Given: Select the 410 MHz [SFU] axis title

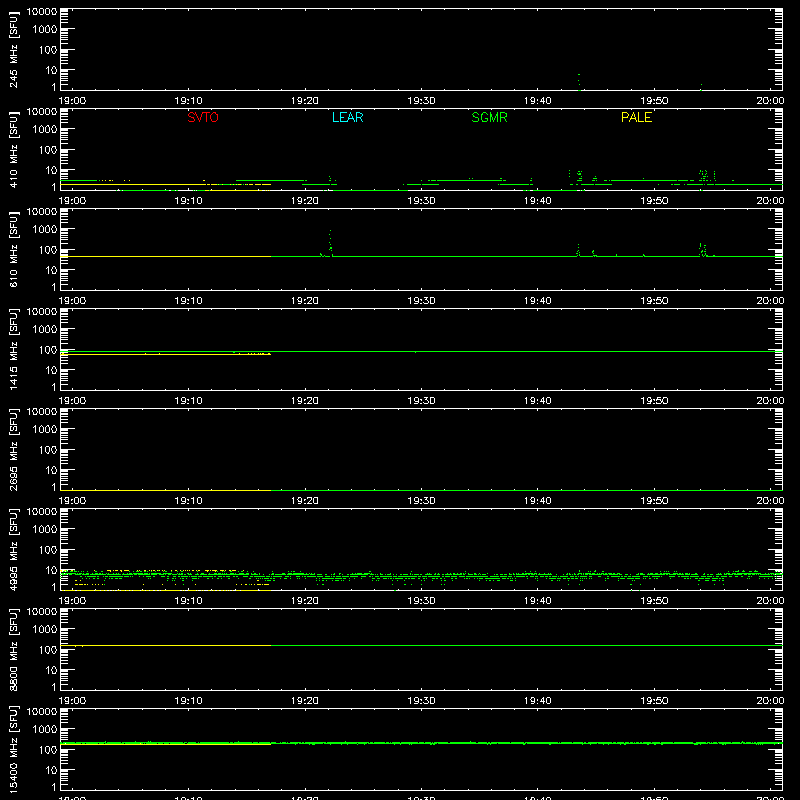Looking at the screenshot, I should point(13,150).
